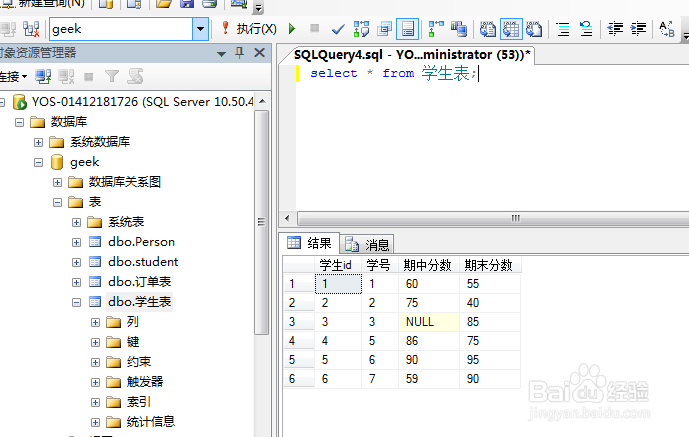689x437 pixels.
Task: Decrease the indent of the query
Action: [615, 29]
